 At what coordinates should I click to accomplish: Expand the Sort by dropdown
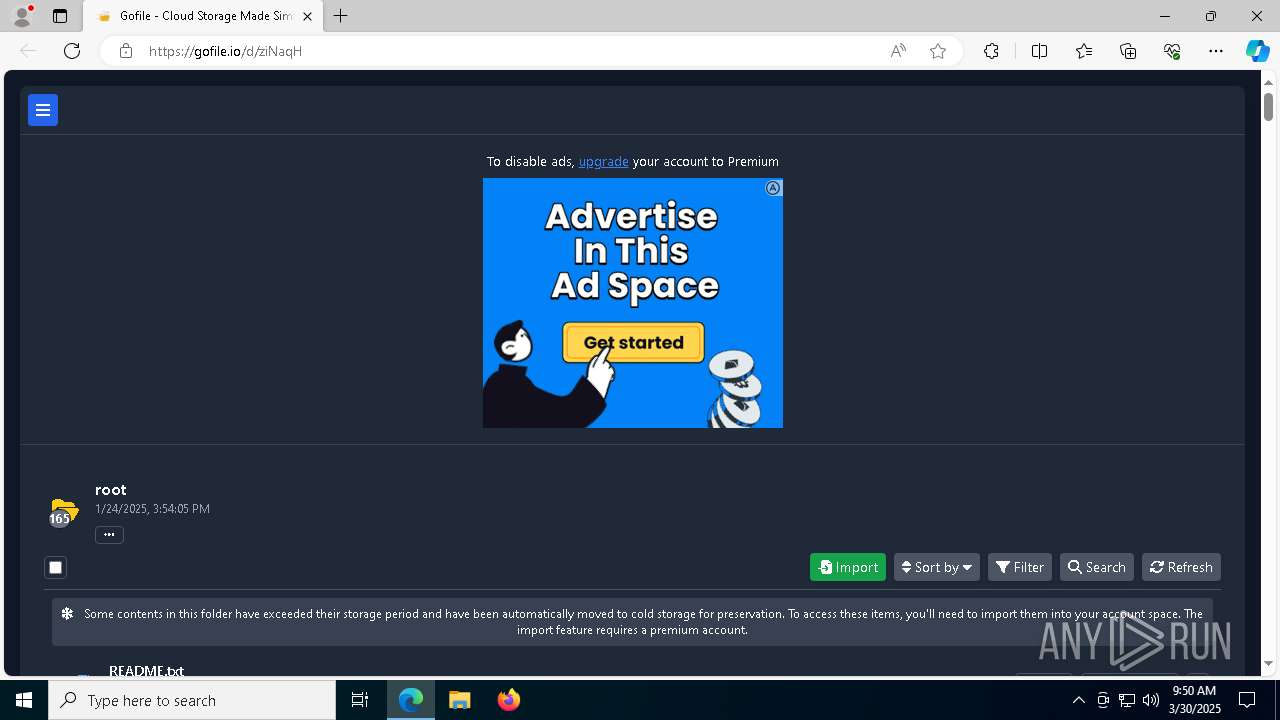(937, 567)
